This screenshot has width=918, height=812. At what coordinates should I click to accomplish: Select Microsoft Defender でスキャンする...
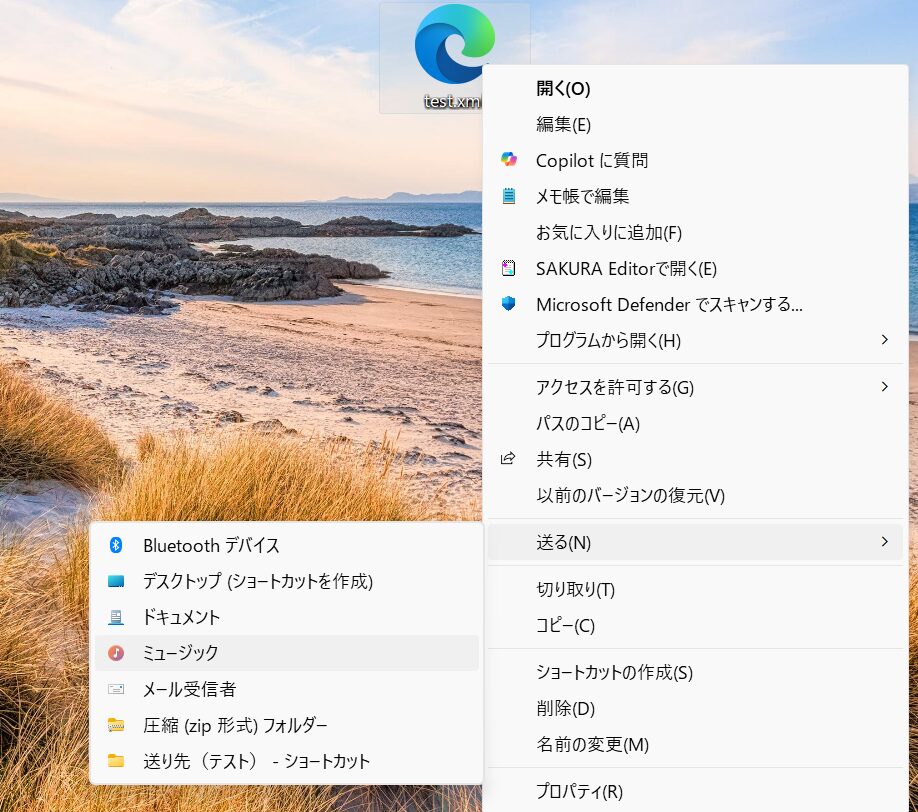tap(695, 304)
